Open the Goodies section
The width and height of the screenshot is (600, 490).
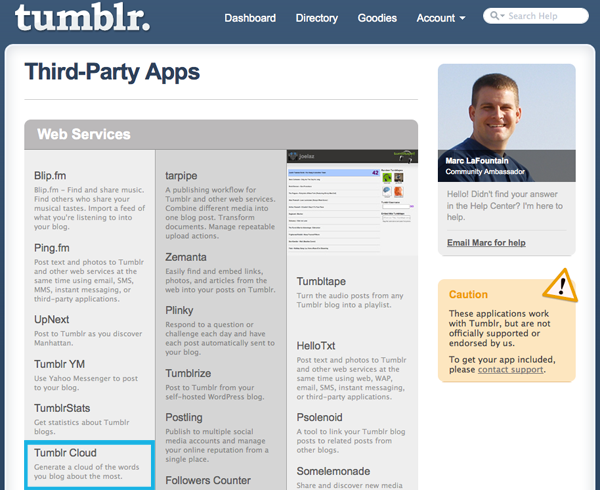377,18
